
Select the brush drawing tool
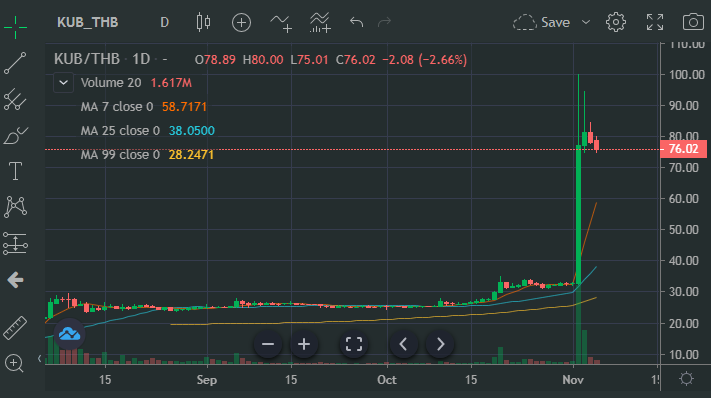pos(15,136)
